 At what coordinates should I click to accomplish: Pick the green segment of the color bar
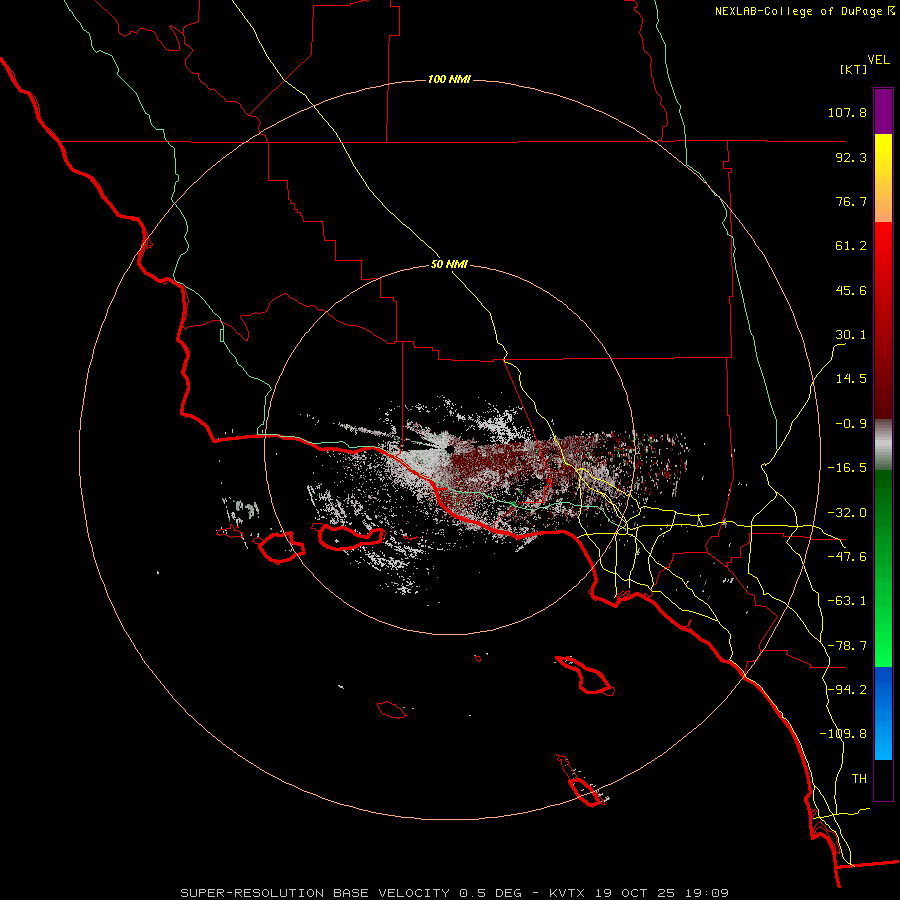click(883, 568)
